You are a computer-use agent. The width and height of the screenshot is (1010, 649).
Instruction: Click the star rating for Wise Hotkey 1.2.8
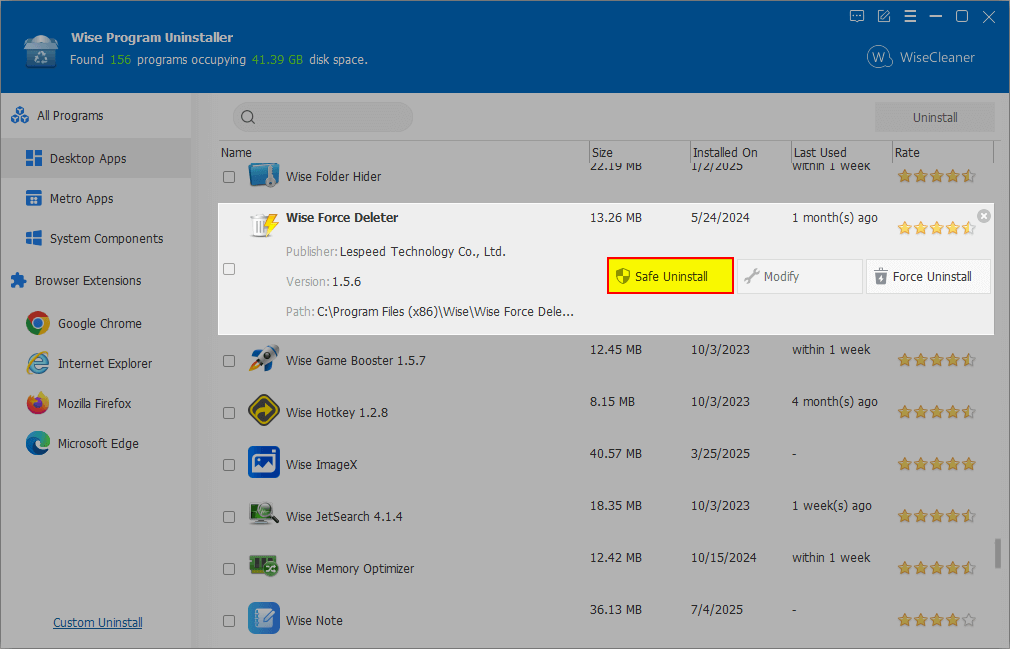click(x=937, y=412)
